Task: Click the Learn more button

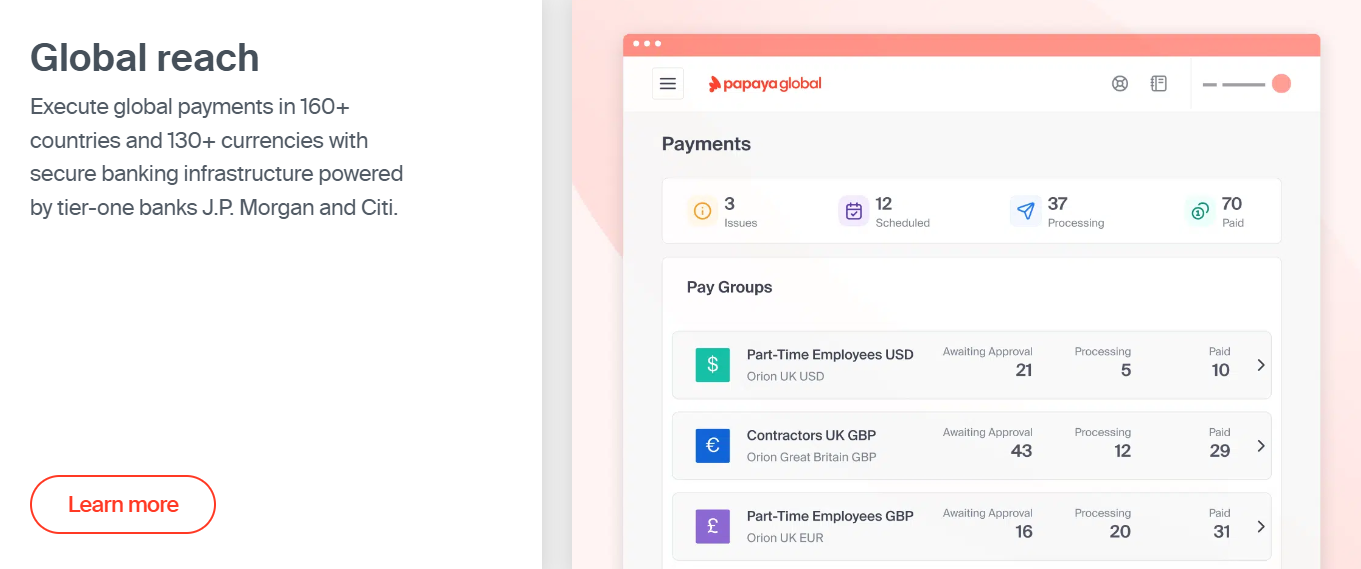Action: [x=123, y=504]
